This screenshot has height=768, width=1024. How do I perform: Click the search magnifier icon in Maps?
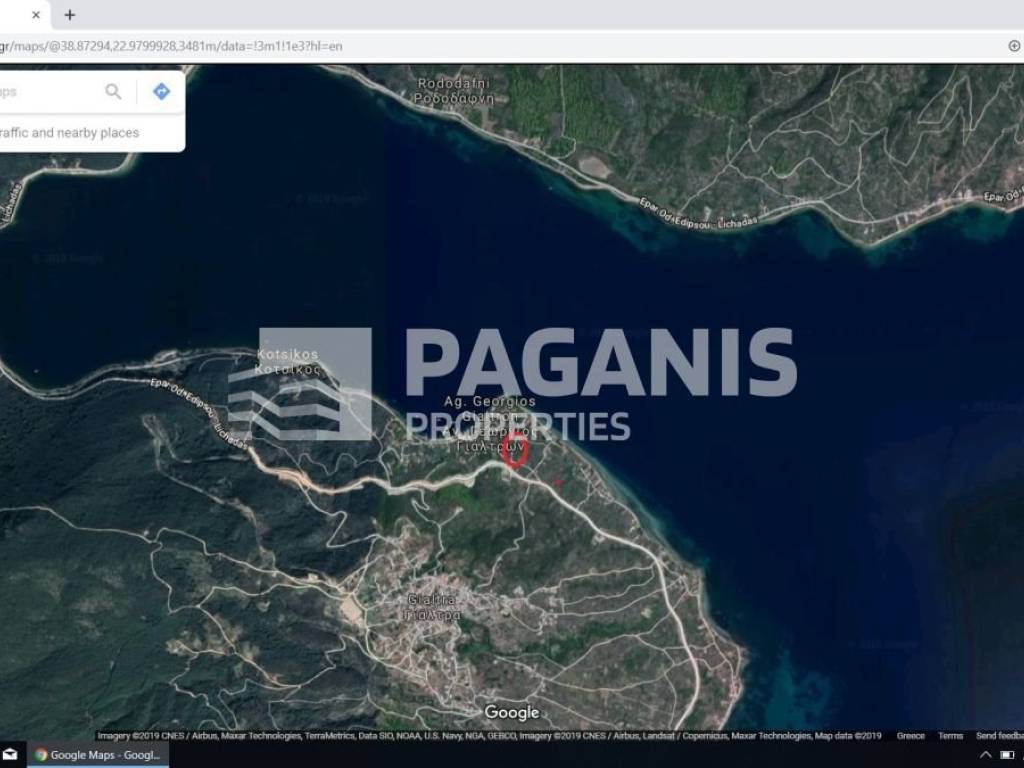click(x=113, y=92)
